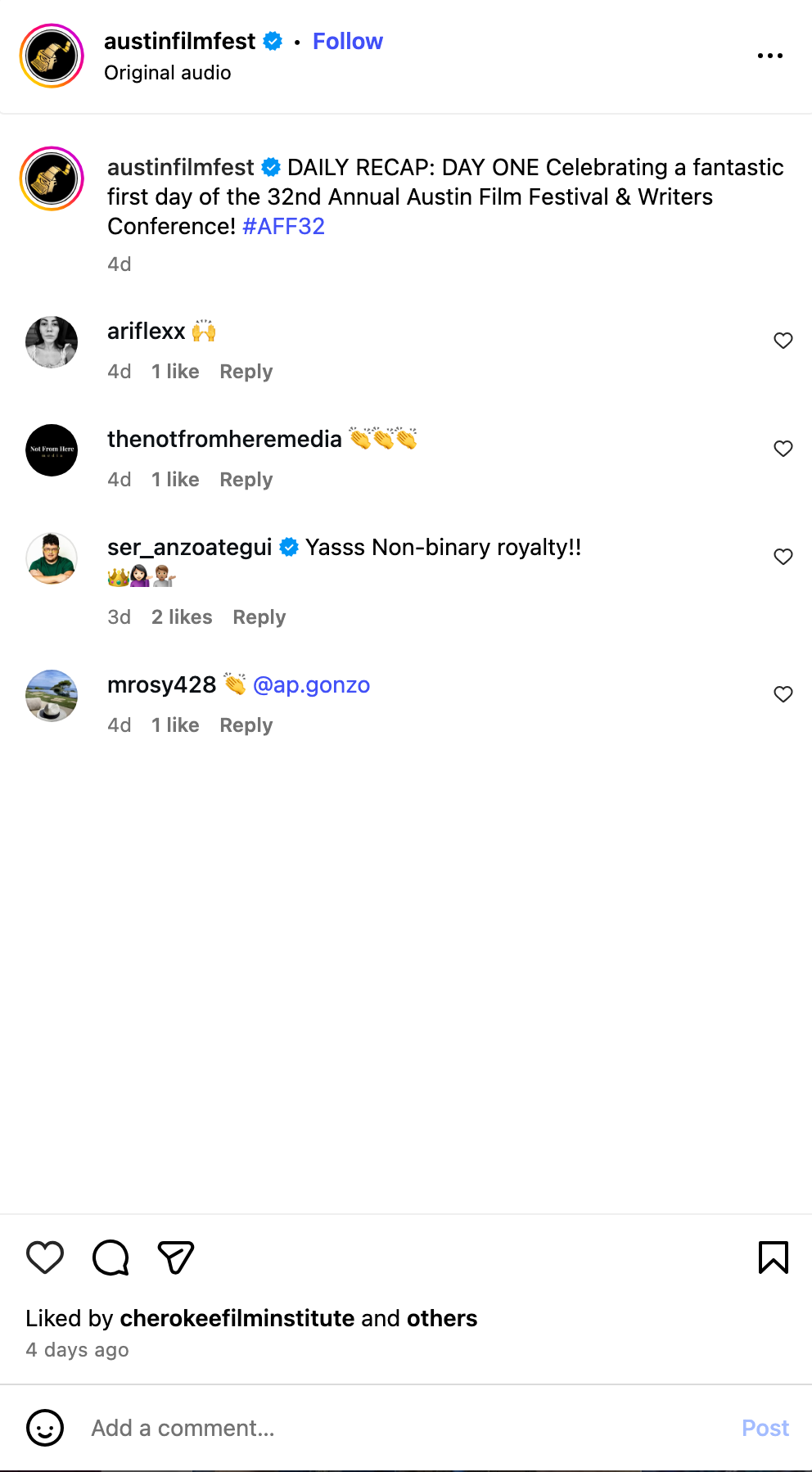Screen dimensions: 812x1472
Task: Open cherokeefilminstitute's profile from likes
Action: click(x=237, y=1318)
